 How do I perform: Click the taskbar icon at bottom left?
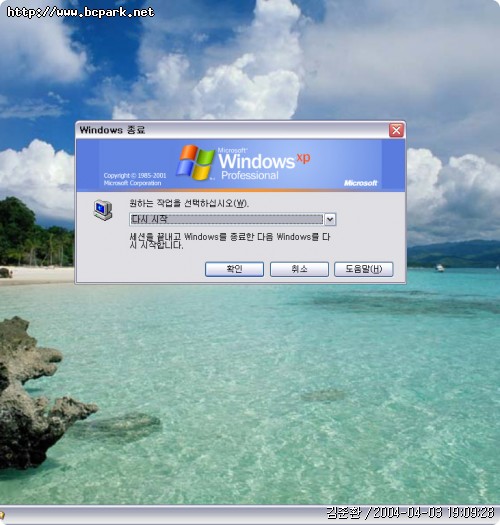pos(2,515)
